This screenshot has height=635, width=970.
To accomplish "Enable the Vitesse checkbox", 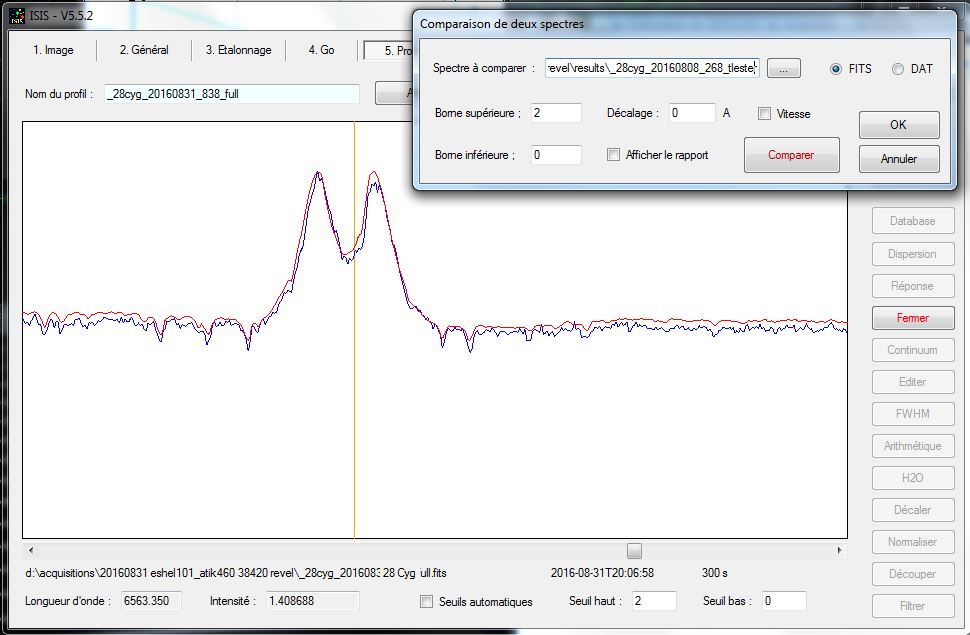I will 765,114.
